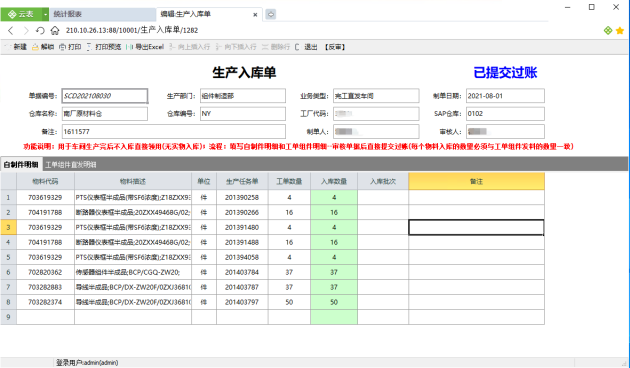
Task: Click the 生产部门 field
Action: coord(243,96)
